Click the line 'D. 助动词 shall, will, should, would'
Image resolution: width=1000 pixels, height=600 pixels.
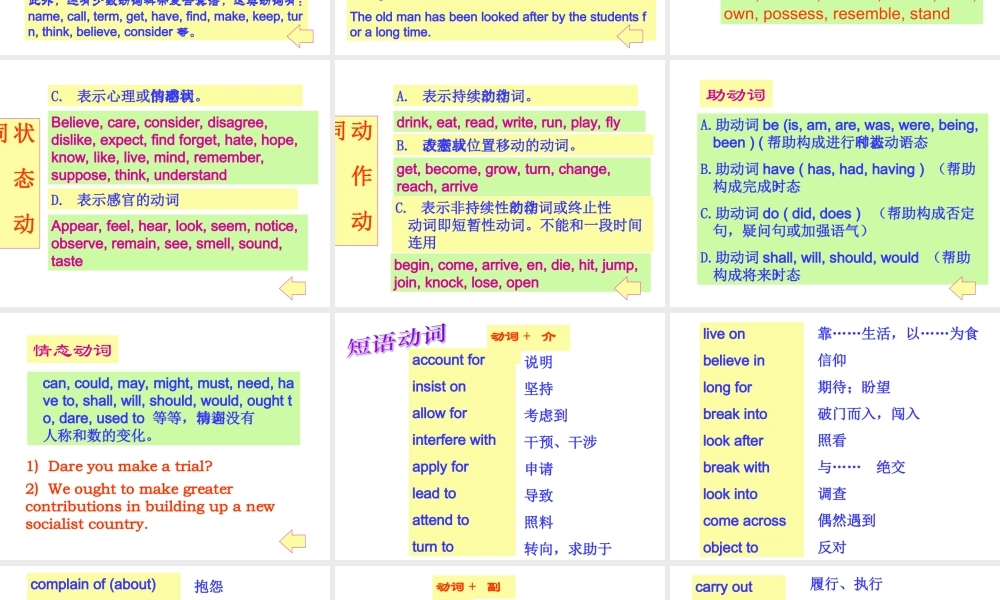pos(835,266)
